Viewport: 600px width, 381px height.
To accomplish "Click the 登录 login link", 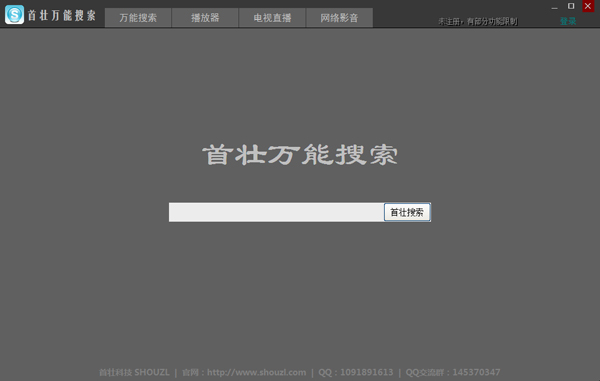I will tap(568, 21).
